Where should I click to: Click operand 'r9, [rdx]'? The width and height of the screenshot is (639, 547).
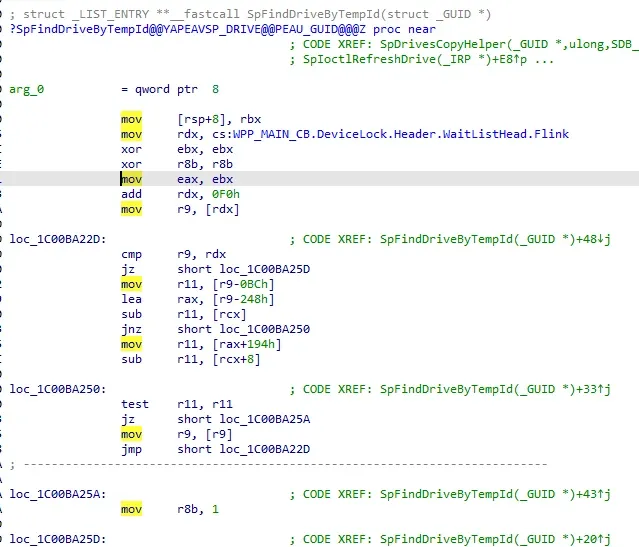pos(208,210)
